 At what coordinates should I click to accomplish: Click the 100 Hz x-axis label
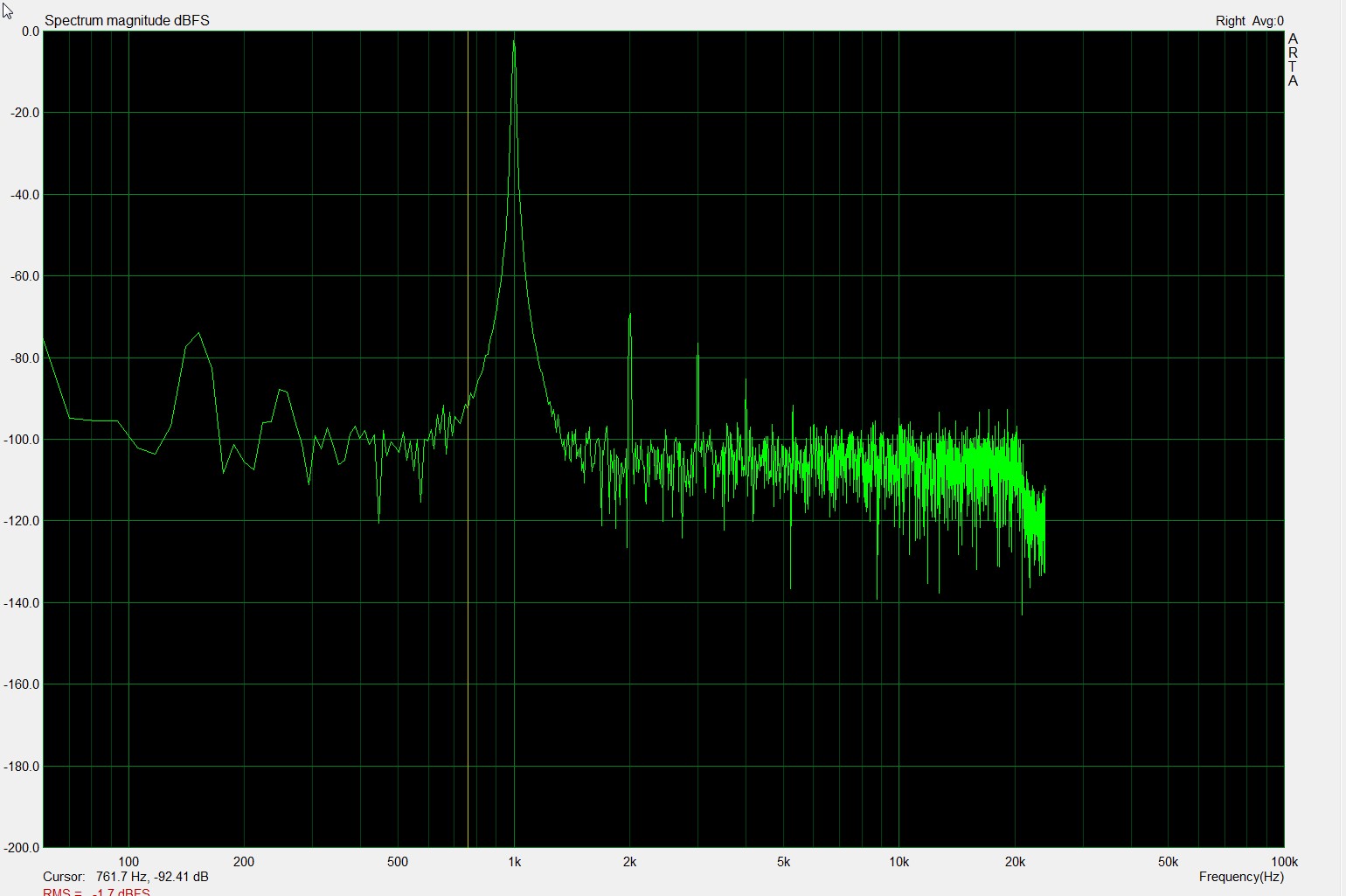(x=128, y=861)
